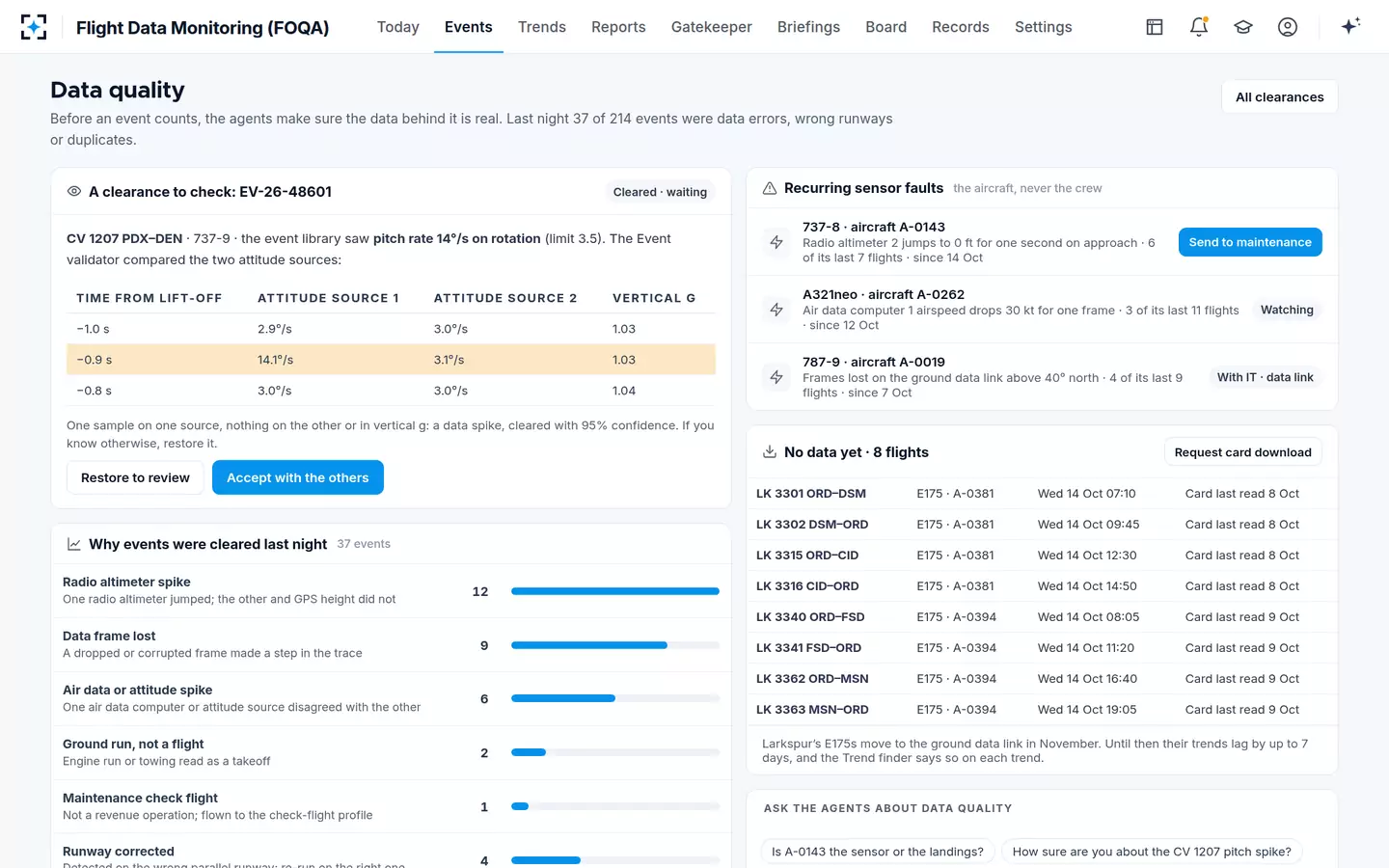1389x868 pixels.
Task: Click the All clearances button
Action: click(x=1280, y=96)
